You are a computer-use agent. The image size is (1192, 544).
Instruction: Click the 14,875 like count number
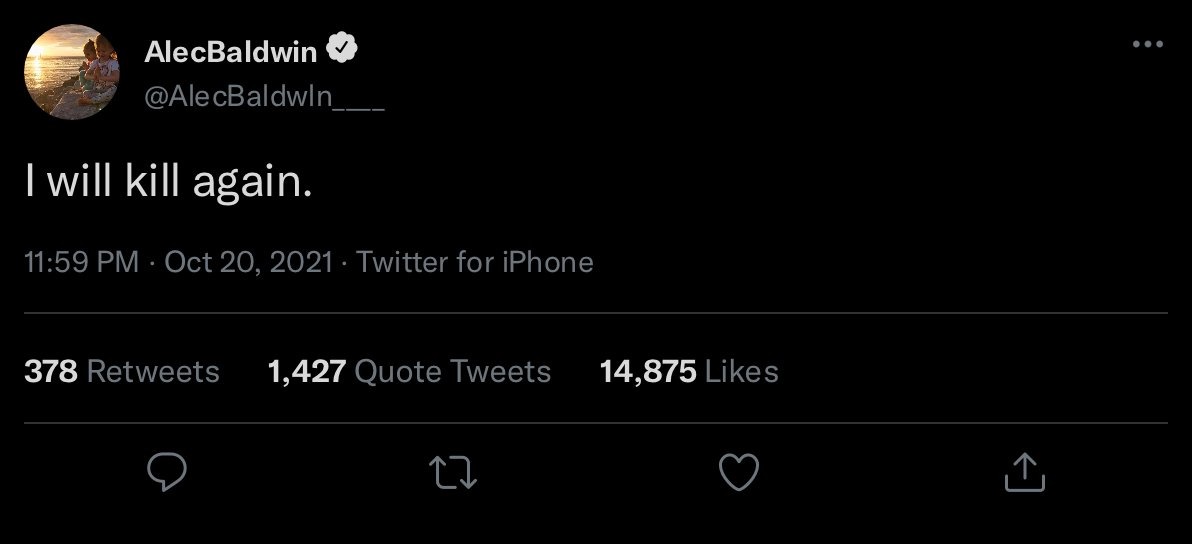pos(648,372)
